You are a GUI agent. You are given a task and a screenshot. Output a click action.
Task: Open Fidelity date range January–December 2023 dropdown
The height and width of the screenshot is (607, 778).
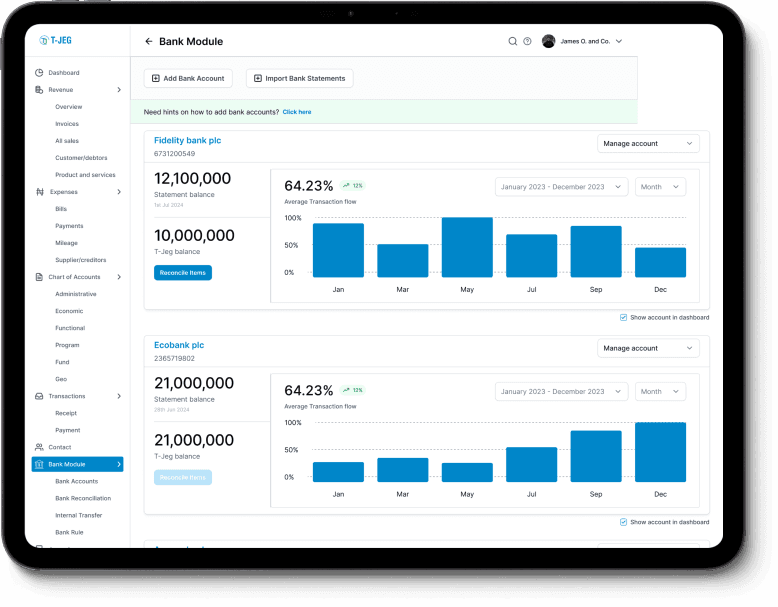pos(561,187)
